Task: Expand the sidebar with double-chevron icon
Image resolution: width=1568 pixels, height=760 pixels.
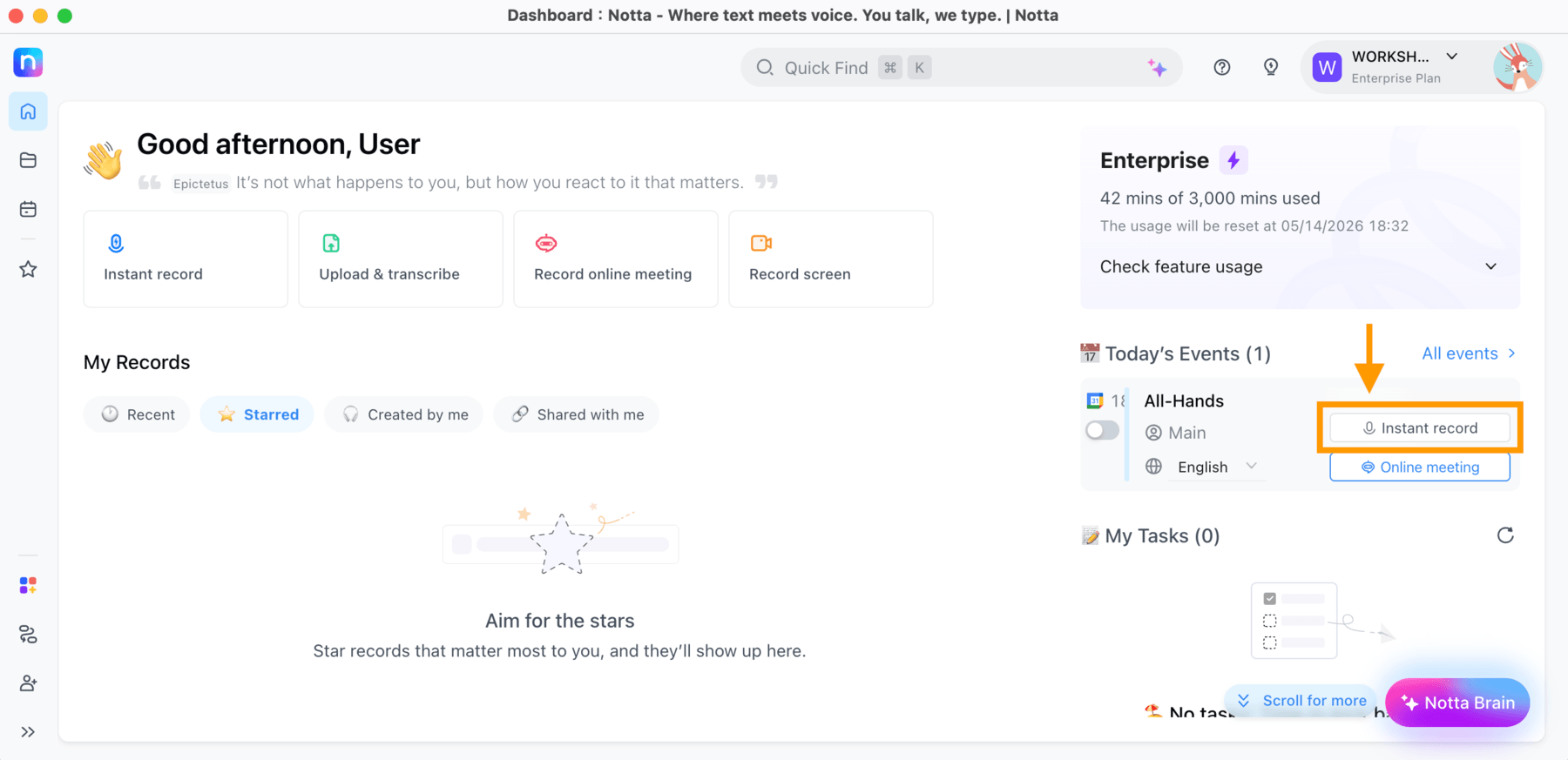Action: [x=28, y=732]
